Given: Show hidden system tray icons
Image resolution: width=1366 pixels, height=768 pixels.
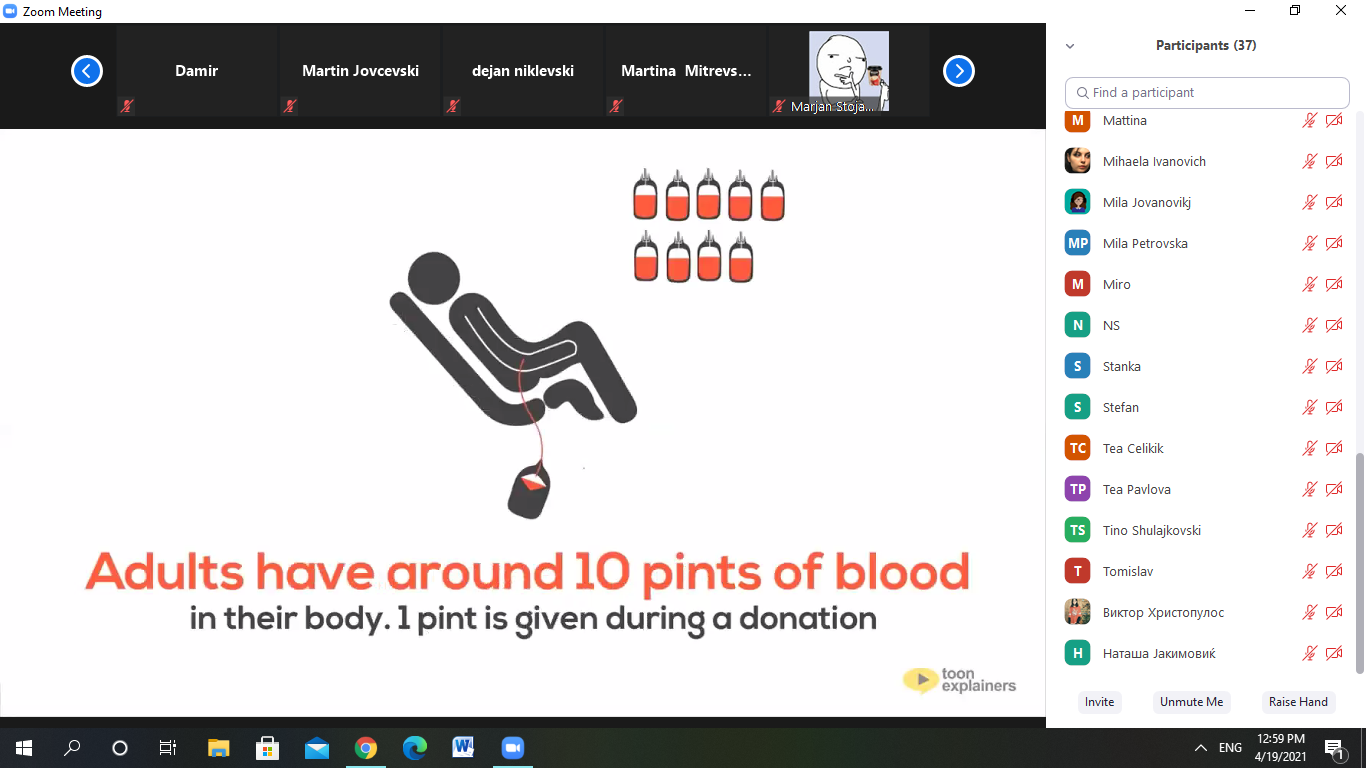Looking at the screenshot, I should click(1200, 747).
